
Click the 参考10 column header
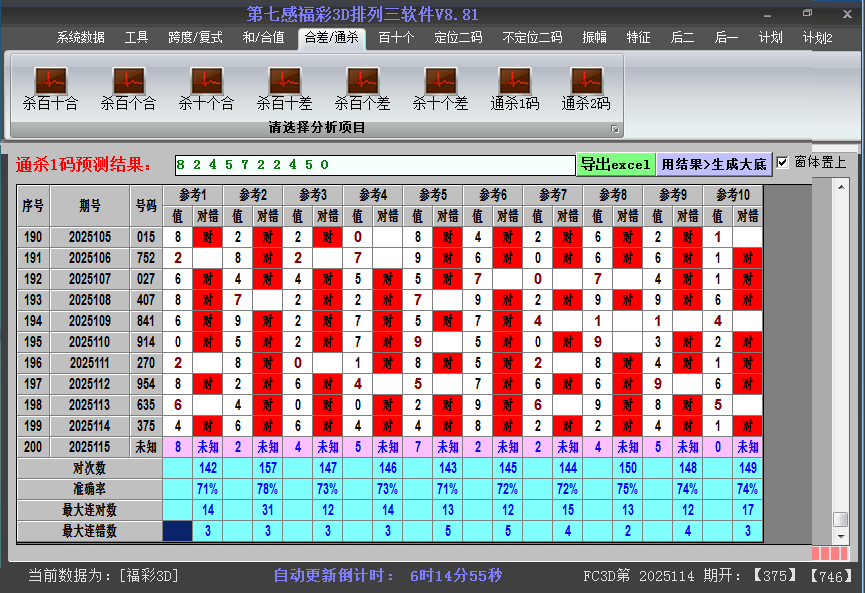click(733, 195)
